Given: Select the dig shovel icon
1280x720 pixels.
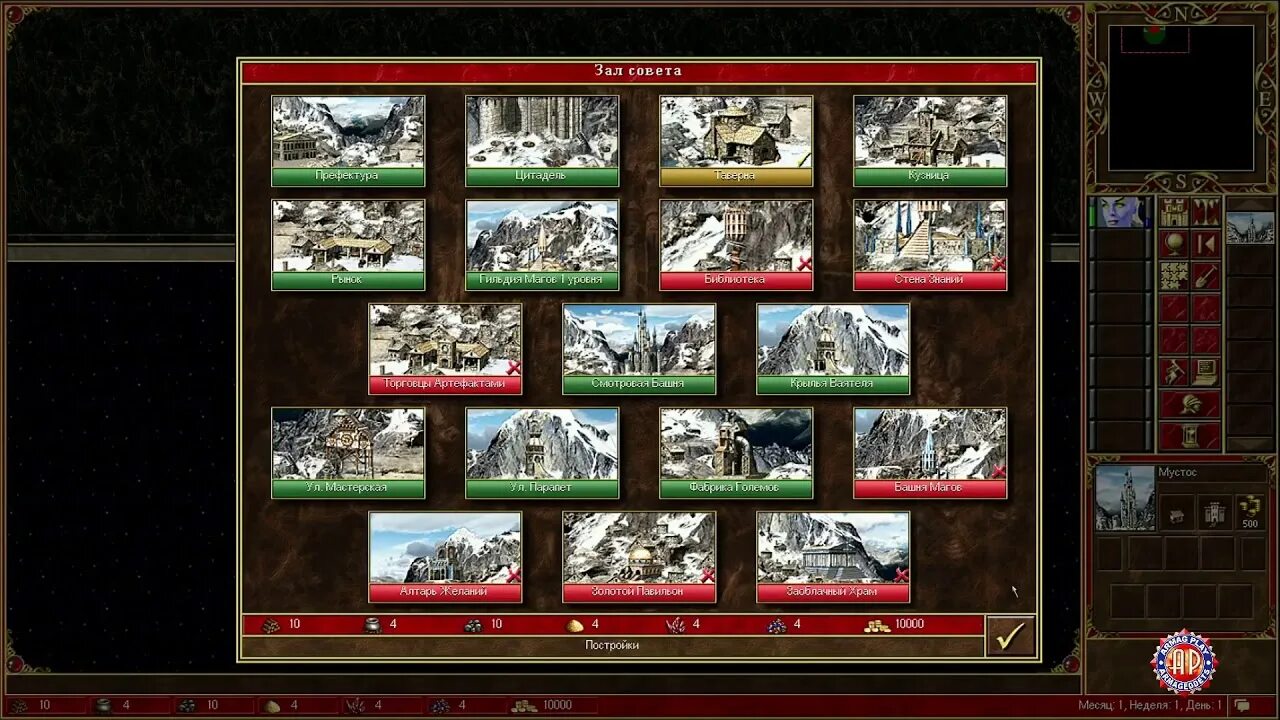Looking at the screenshot, I should point(1206,276).
